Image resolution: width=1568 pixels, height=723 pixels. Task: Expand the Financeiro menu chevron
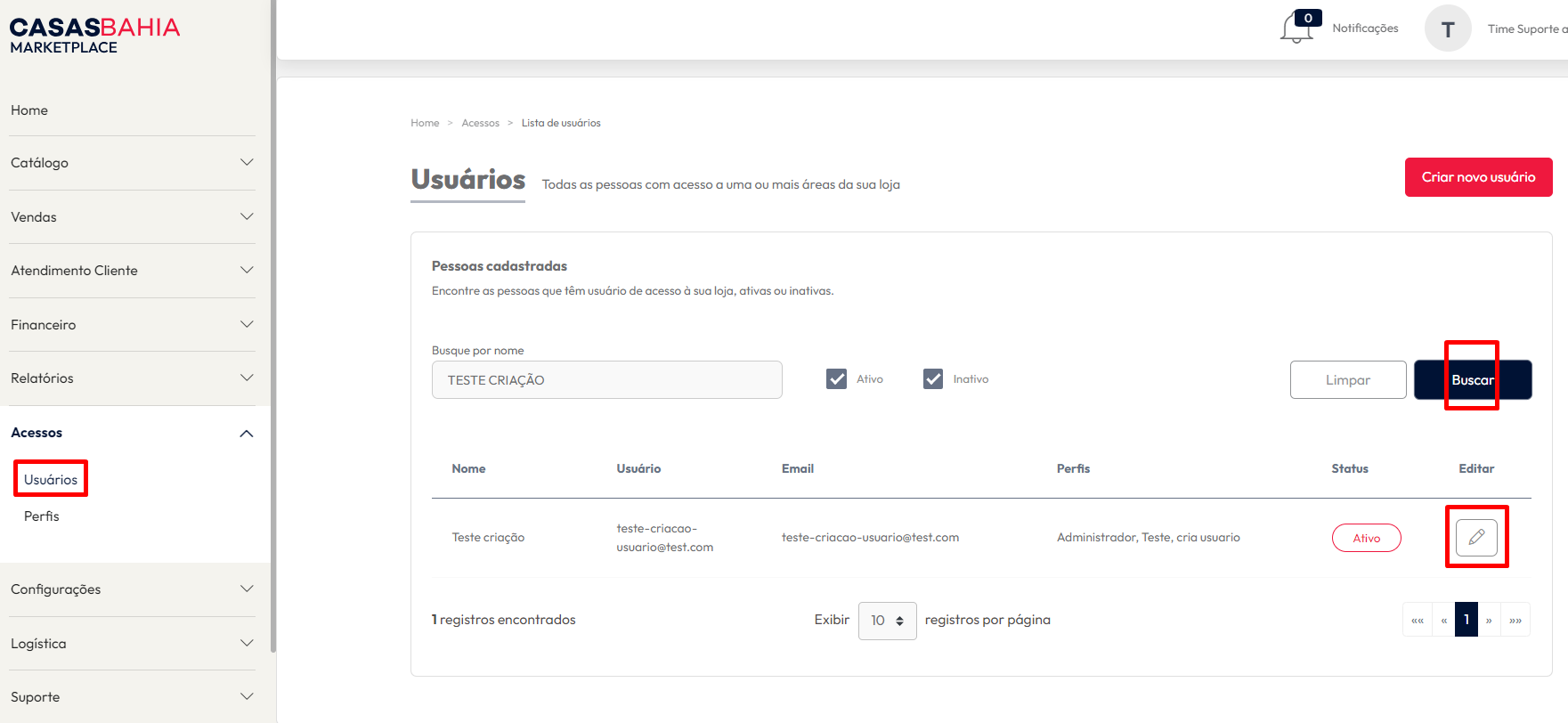pos(247,324)
